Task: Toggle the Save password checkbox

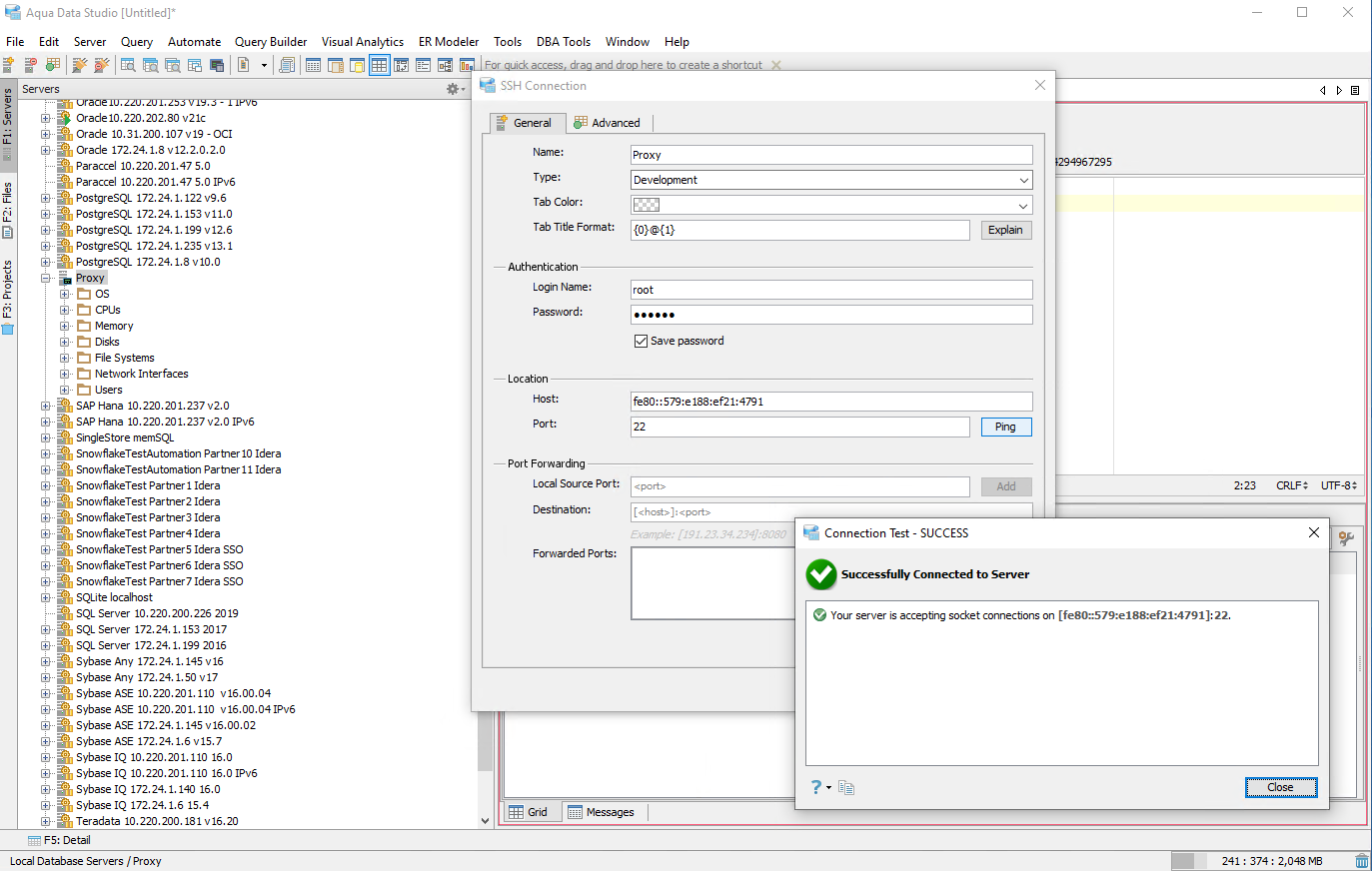Action: [x=641, y=341]
